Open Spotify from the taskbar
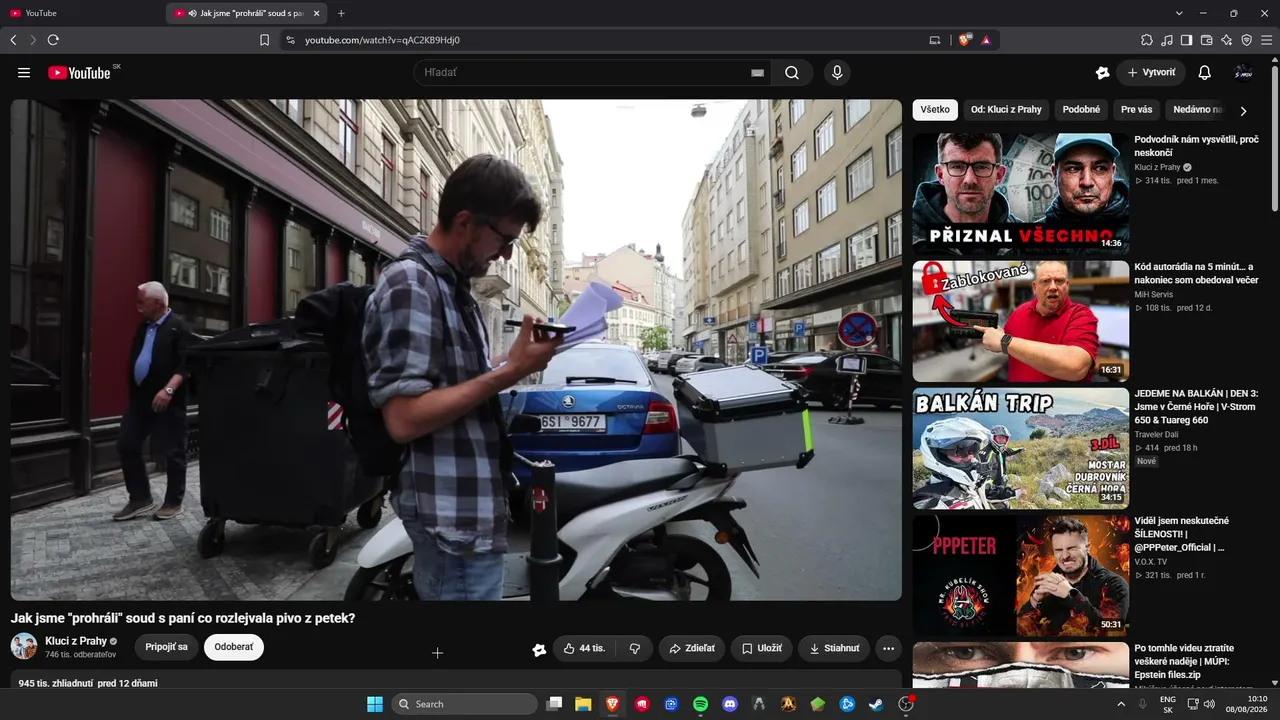The height and width of the screenshot is (720, 1280). pos(701,704)
